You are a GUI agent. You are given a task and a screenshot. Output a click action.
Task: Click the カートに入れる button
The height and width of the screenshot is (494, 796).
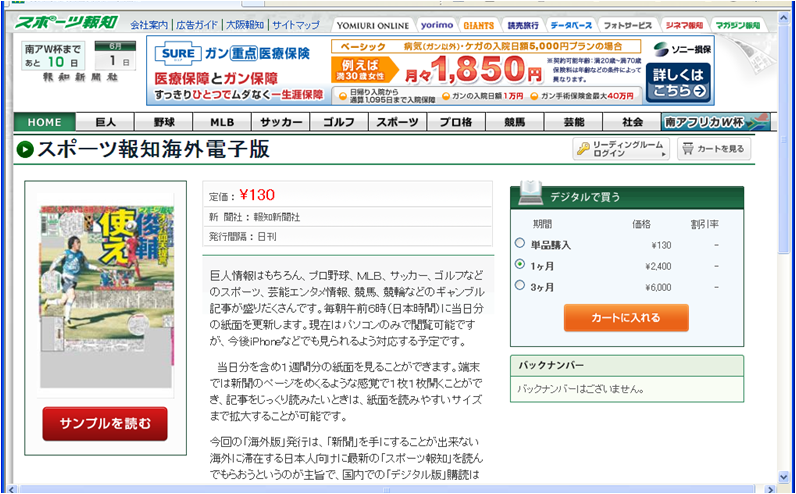pyautogui.click(x=626, y=318)
